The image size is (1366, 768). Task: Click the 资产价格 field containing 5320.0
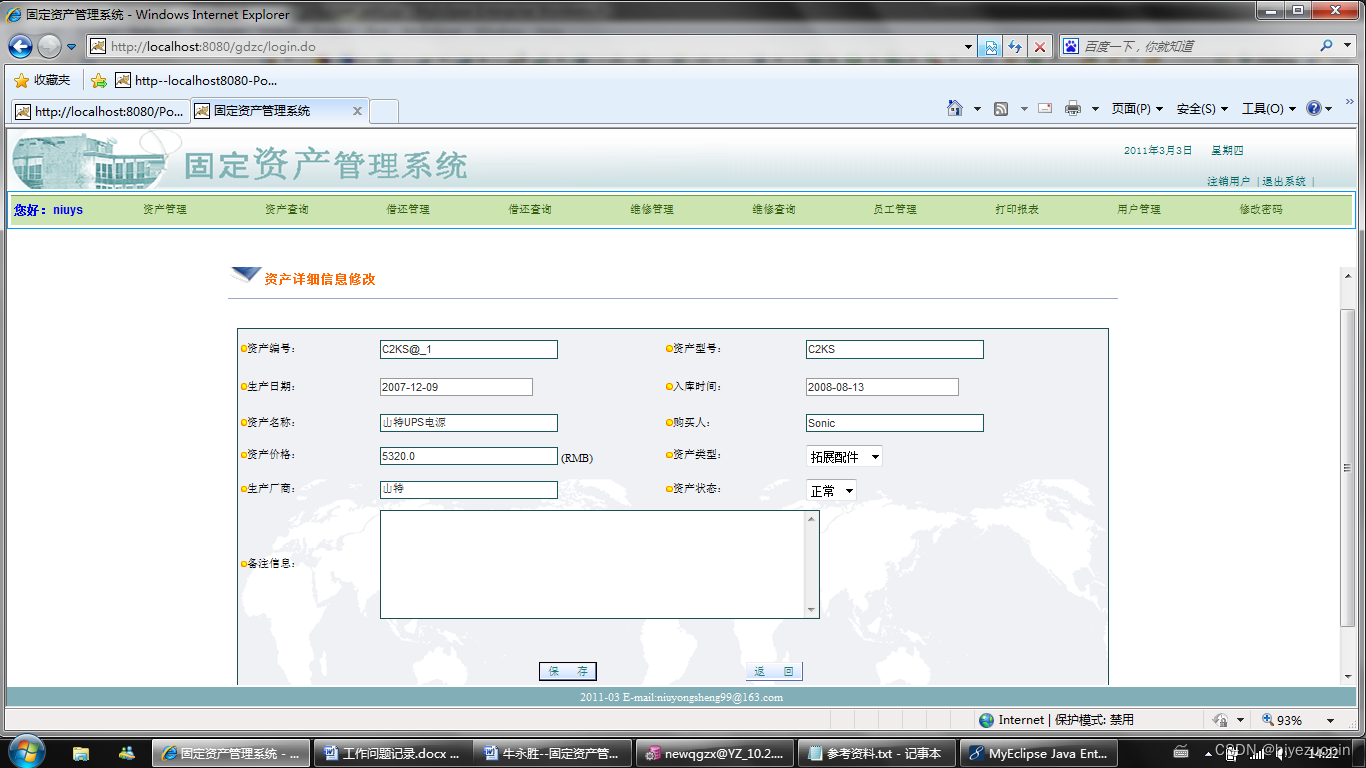(469, 456)
